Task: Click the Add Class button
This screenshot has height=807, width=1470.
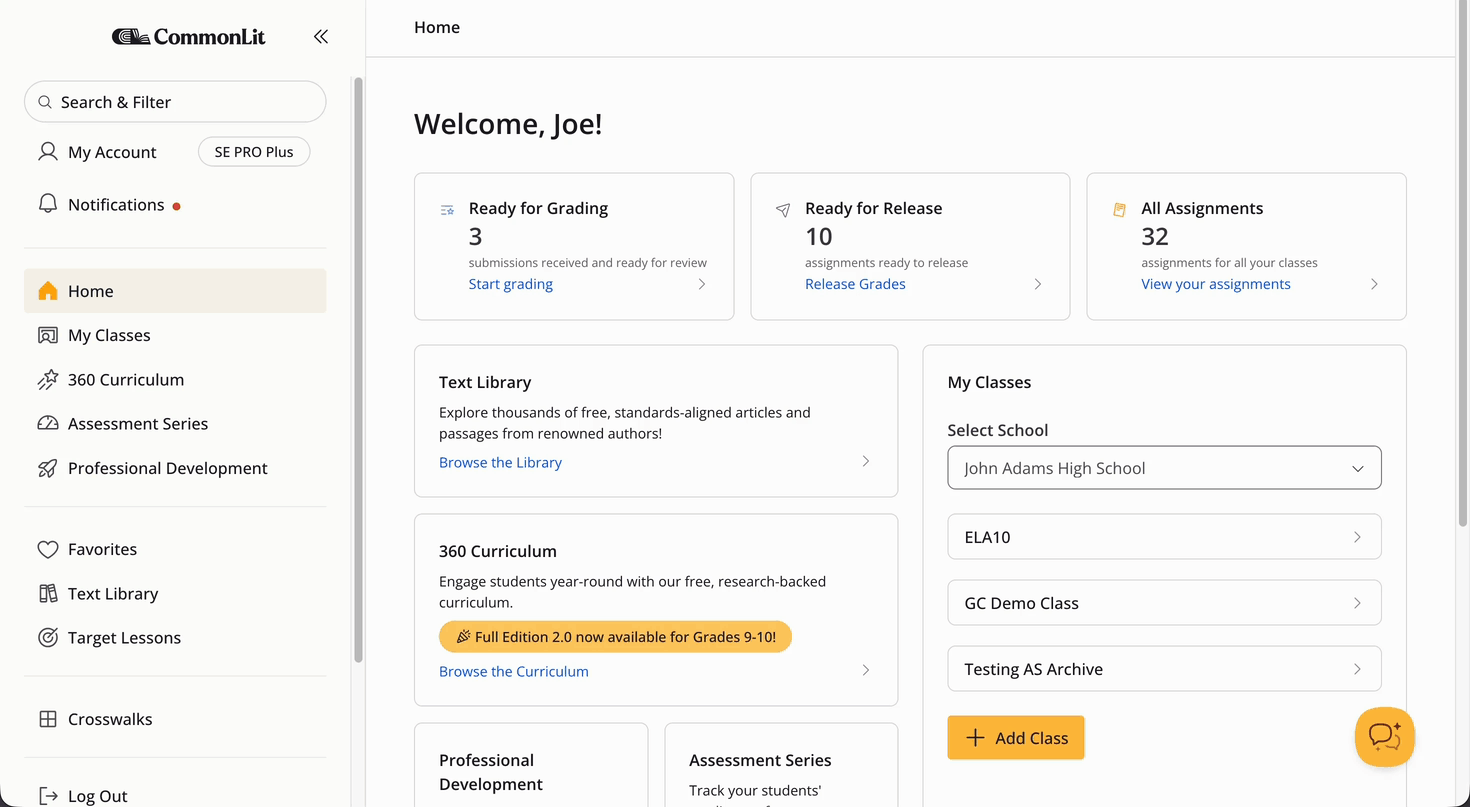Action: [1016, 738]
